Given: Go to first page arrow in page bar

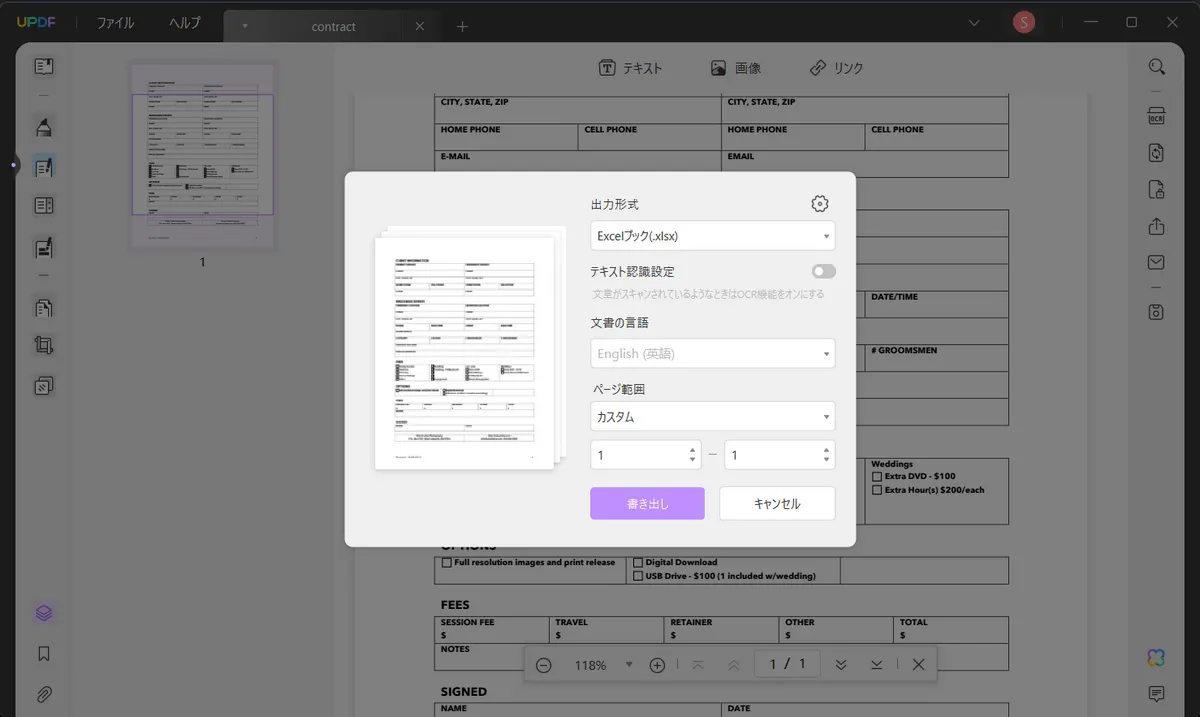Looking at the screenshot, I should (698, 665).
